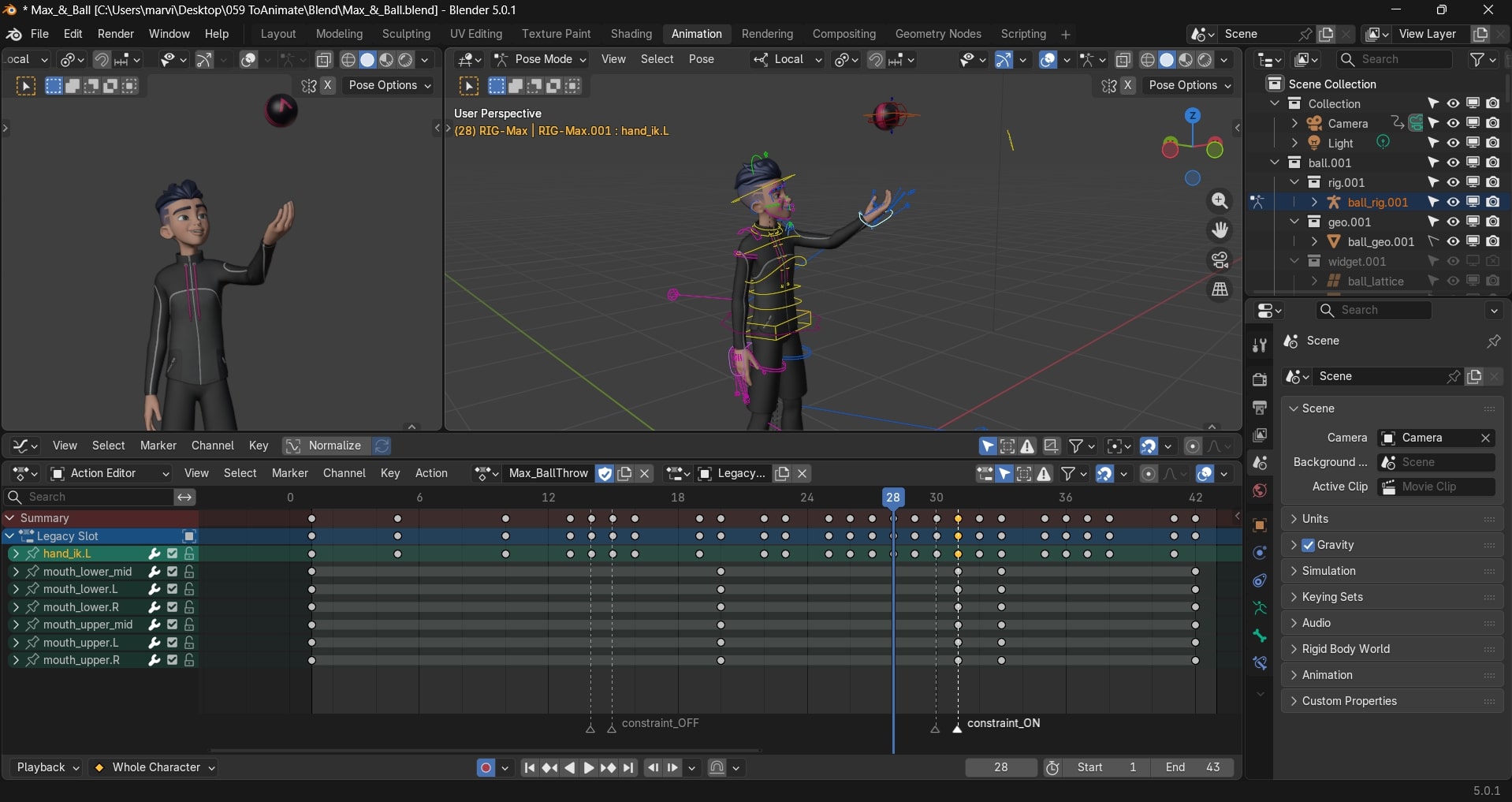Expand the Rigid Body World panel
Viewport: 1512px width, 802px height.
tap(1346, 649)
